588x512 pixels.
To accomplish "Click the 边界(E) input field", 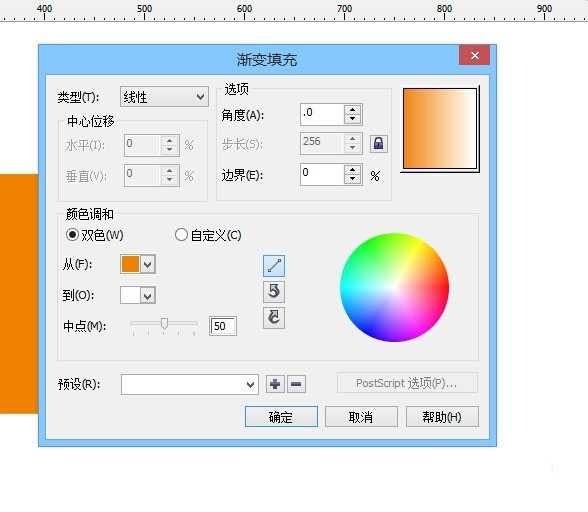I will coord(322,174).
